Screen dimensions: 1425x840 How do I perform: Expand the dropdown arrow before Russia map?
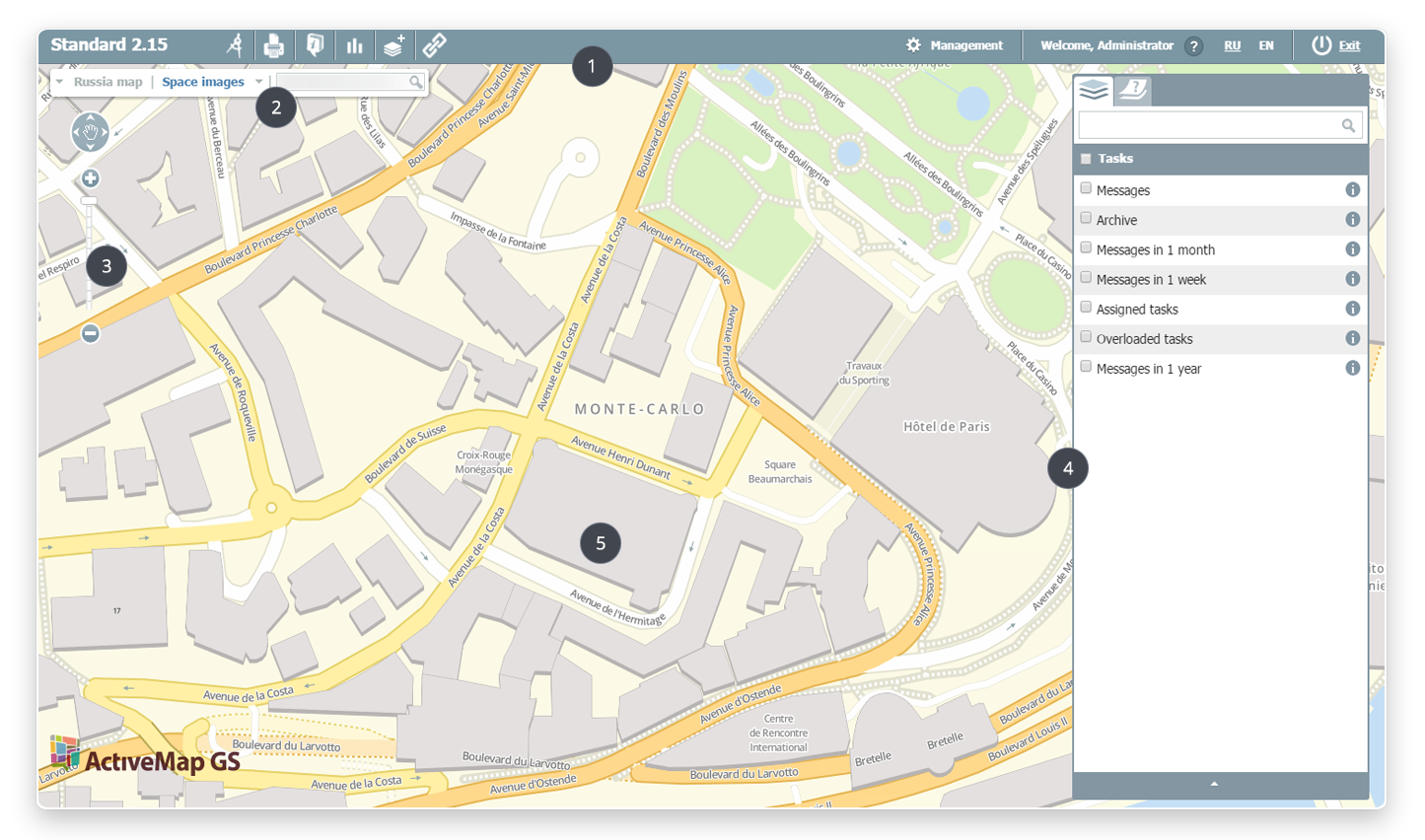60,82
